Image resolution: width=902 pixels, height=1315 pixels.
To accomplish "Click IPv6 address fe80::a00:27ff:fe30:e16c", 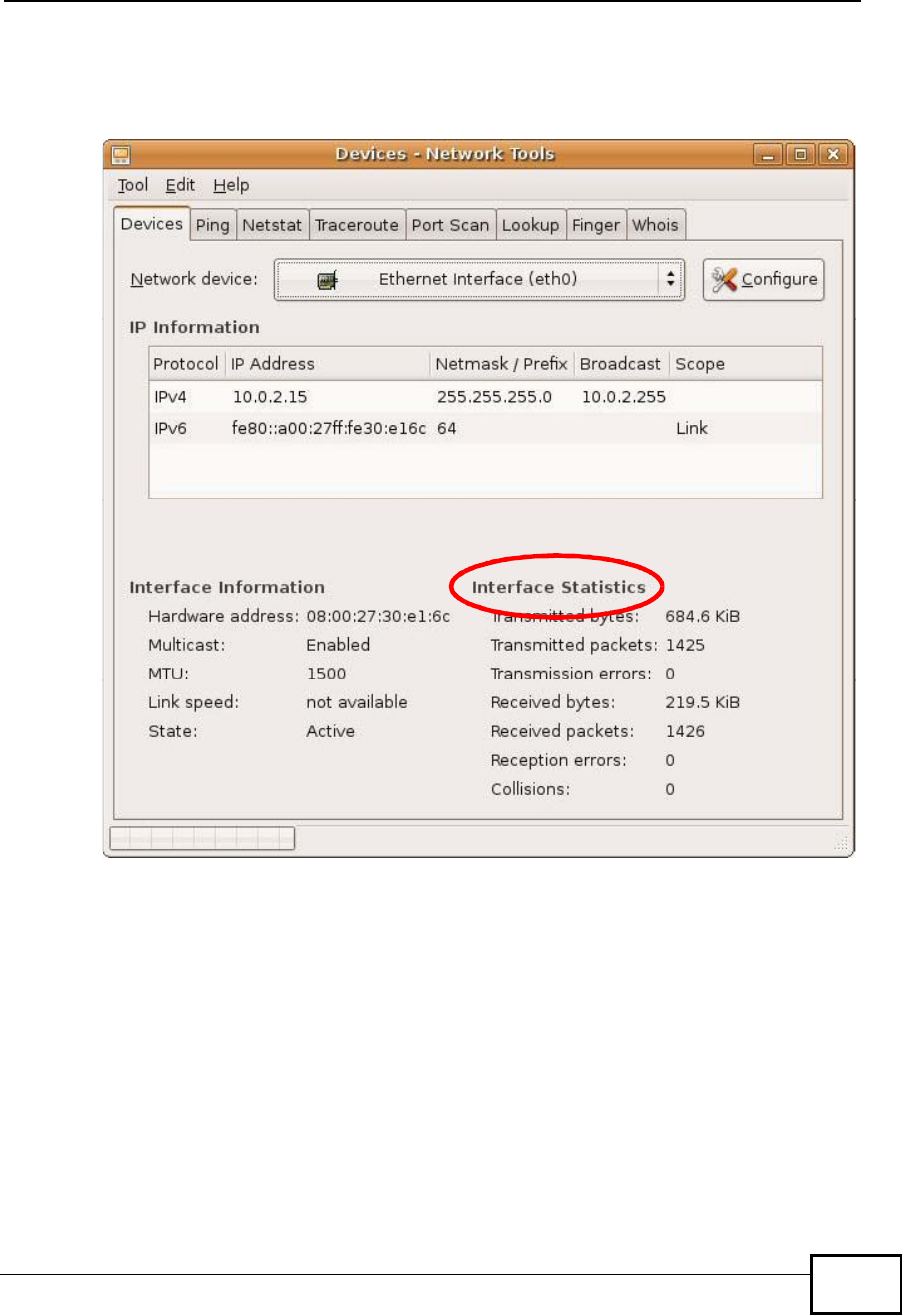I will point(329,428).
